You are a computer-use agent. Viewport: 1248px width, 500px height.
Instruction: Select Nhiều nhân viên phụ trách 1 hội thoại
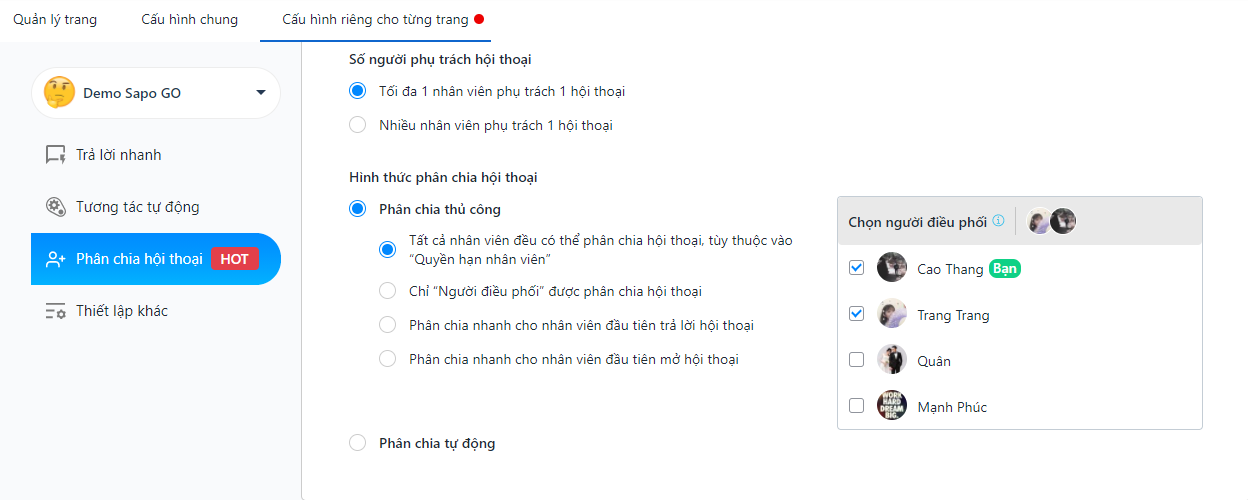[x=358, y=125]
